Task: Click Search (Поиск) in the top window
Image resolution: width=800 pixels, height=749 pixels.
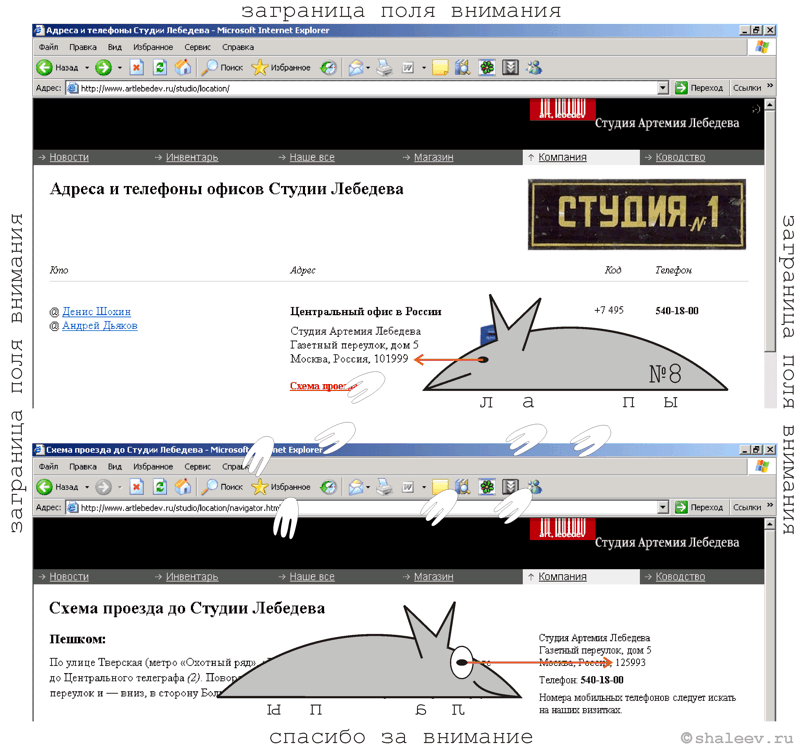Action: (222, 67)
